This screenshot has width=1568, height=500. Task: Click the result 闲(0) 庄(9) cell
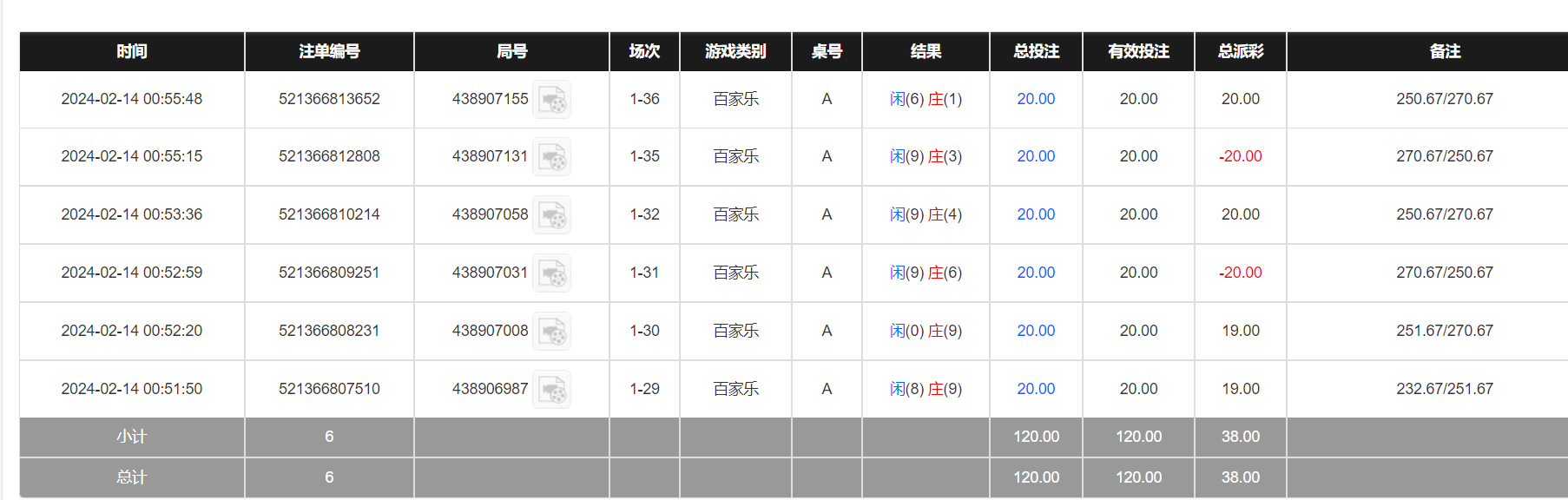point(926,331)
